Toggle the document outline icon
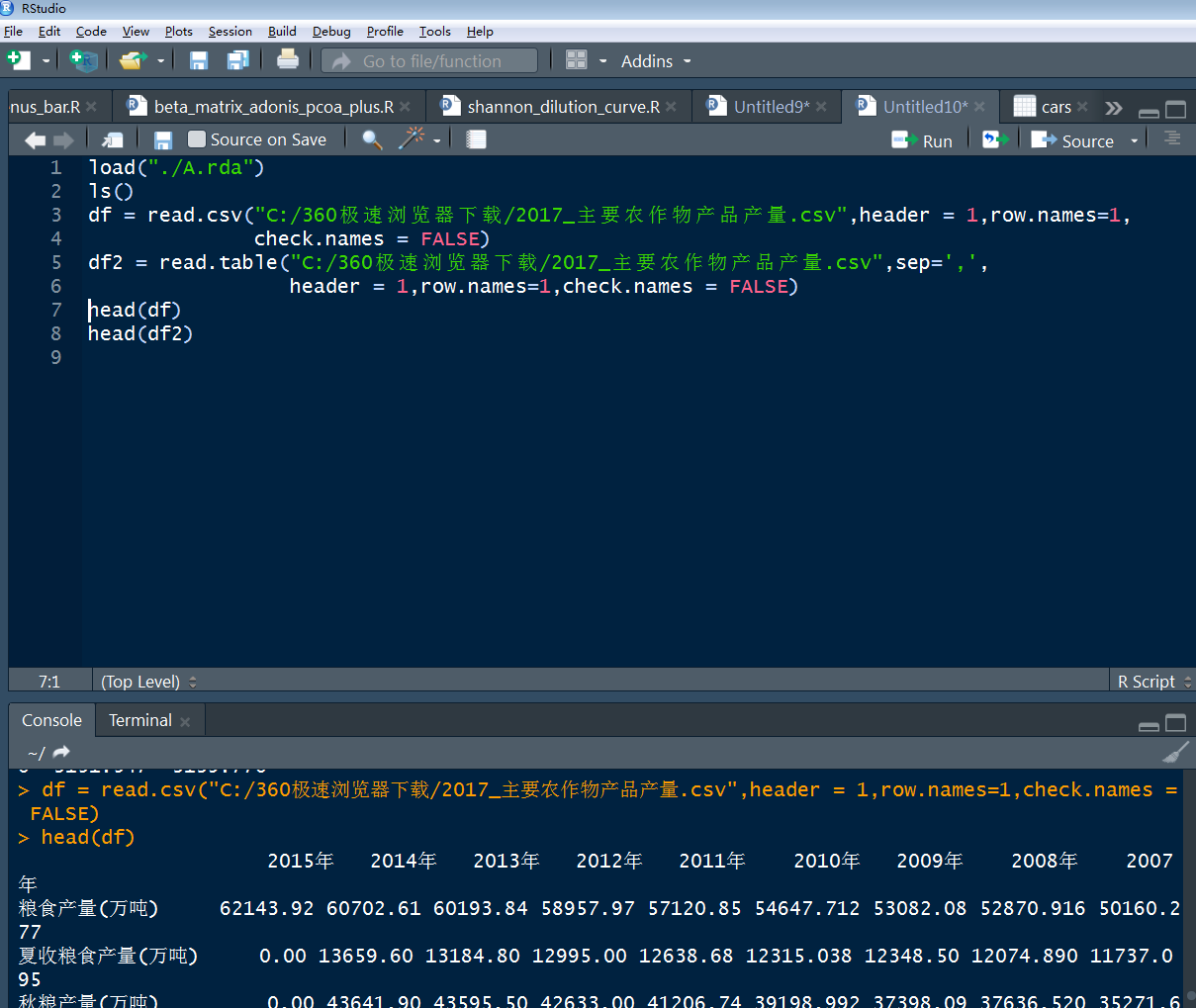The height and width of the screenshot is (1008, 1196). 1172,138
